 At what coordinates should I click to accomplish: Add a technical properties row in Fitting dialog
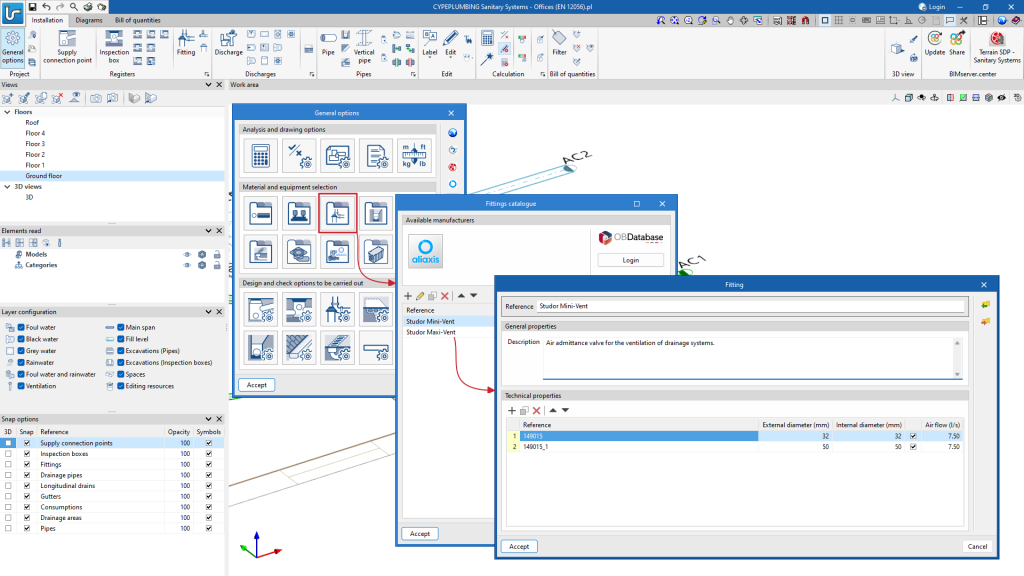click(x=511, y=411)
